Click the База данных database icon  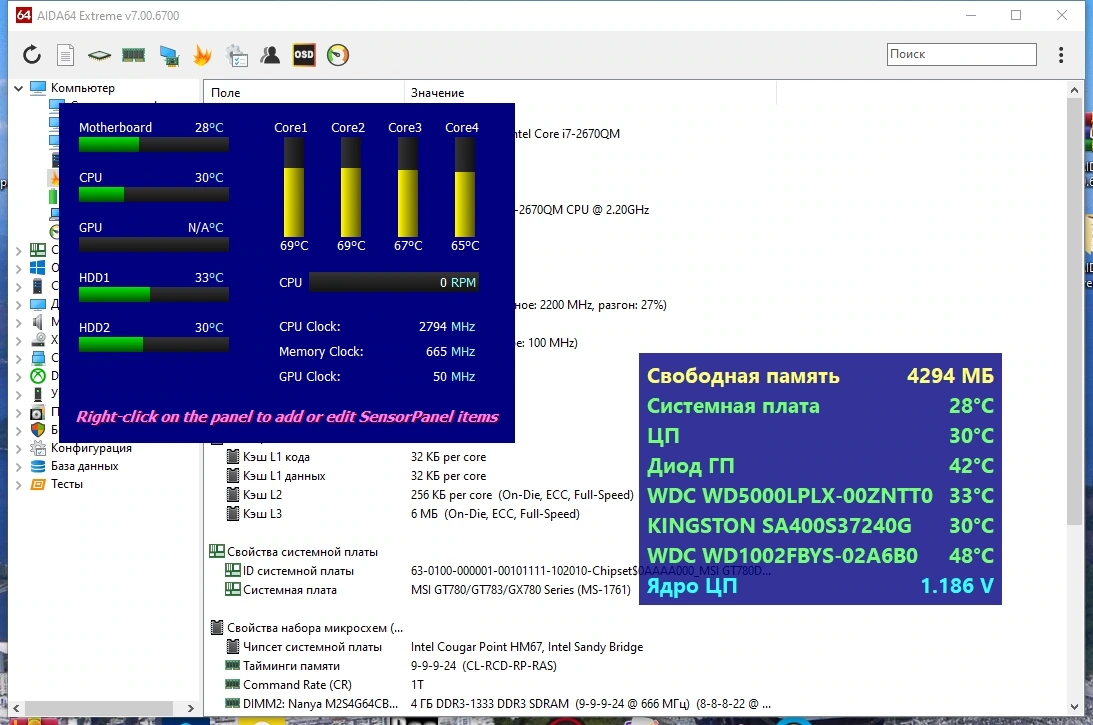pos(38,466)
